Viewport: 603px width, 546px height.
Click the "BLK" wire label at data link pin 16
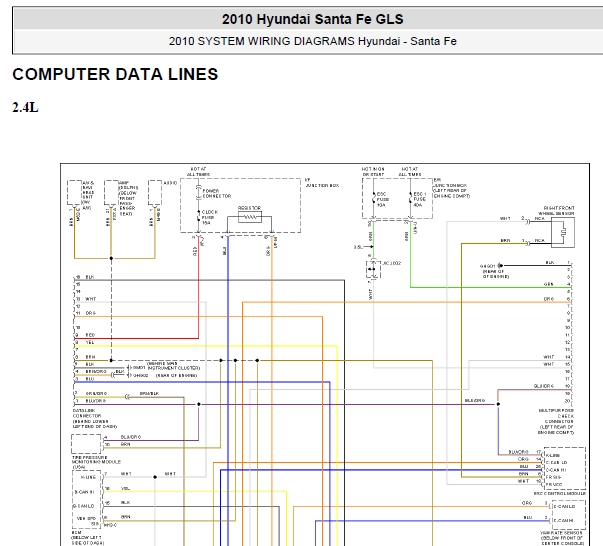90,277
